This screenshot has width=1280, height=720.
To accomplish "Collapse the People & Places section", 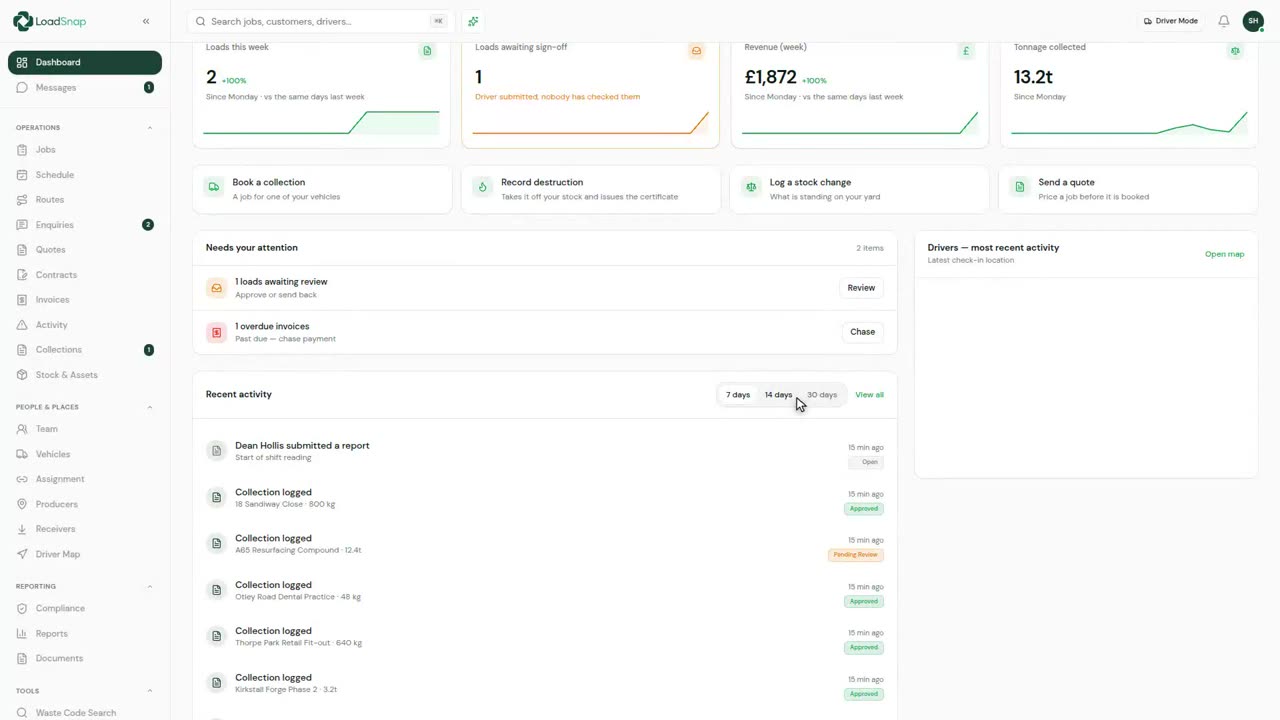I will click(150, 407).
